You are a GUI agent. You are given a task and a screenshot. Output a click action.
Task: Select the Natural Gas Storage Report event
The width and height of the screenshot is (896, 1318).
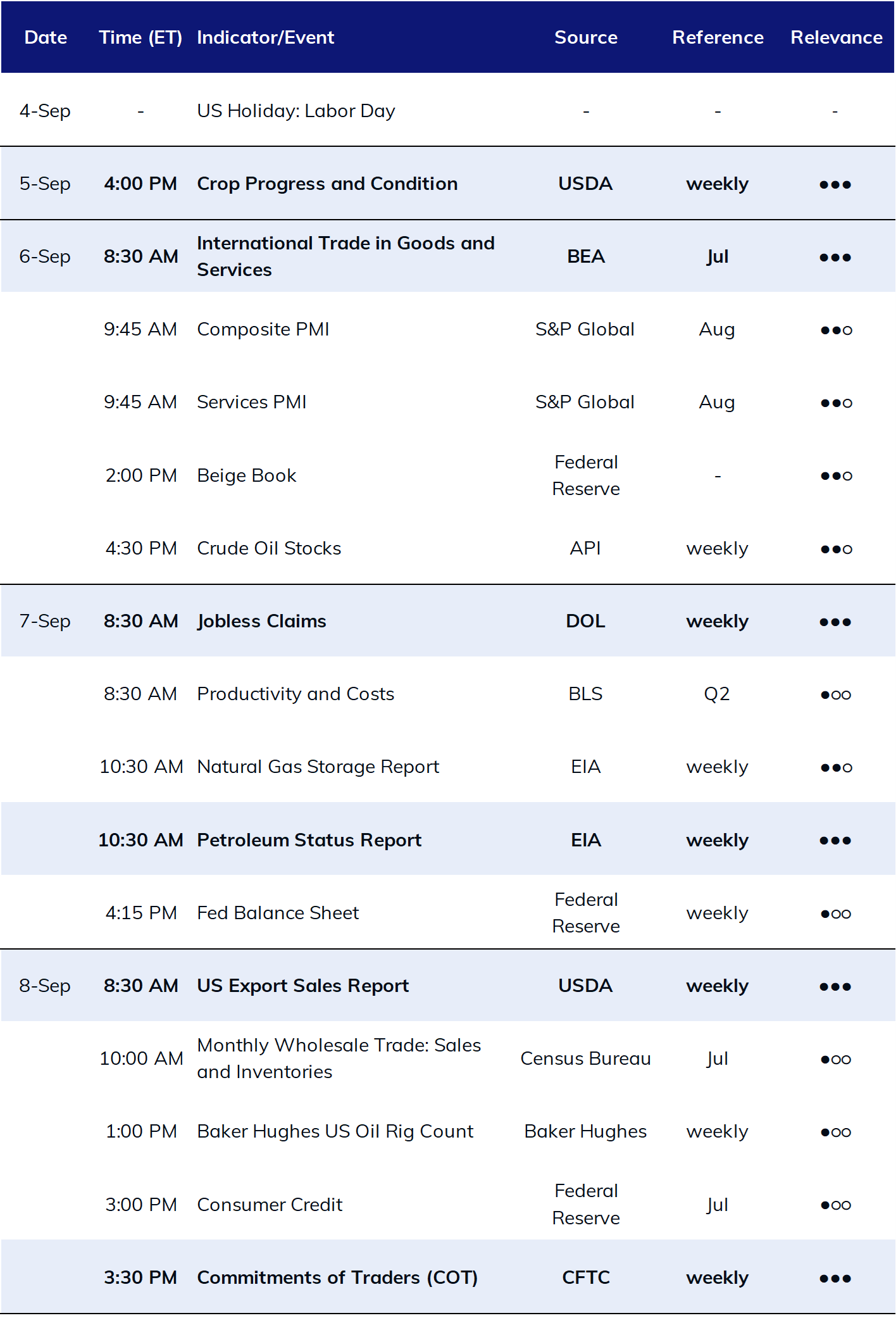(318, 767)
